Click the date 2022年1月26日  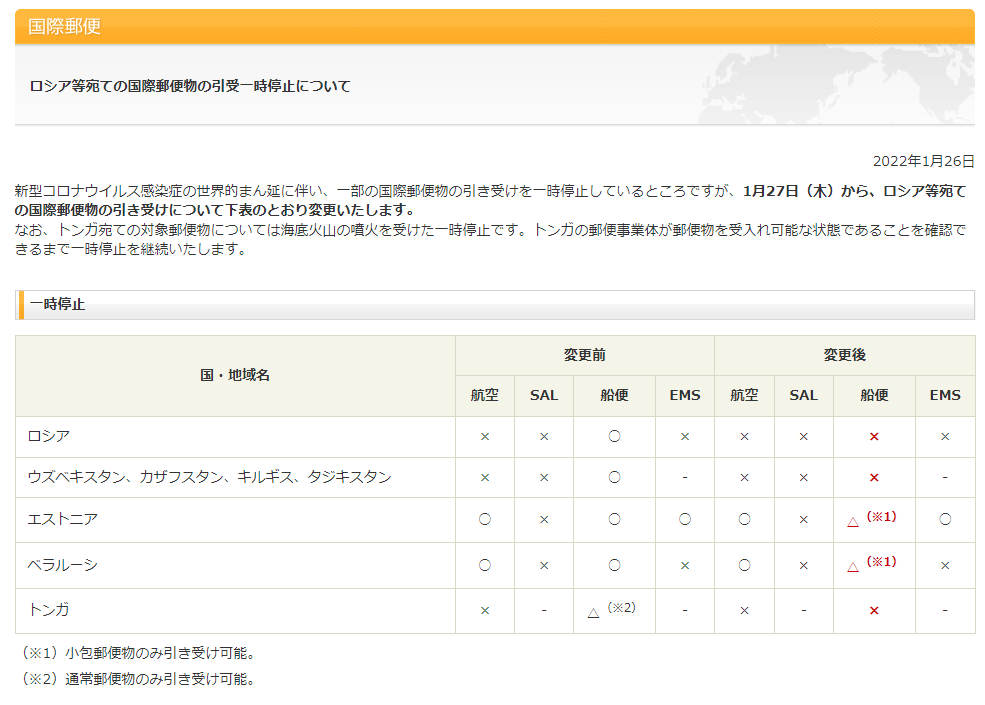923,161
